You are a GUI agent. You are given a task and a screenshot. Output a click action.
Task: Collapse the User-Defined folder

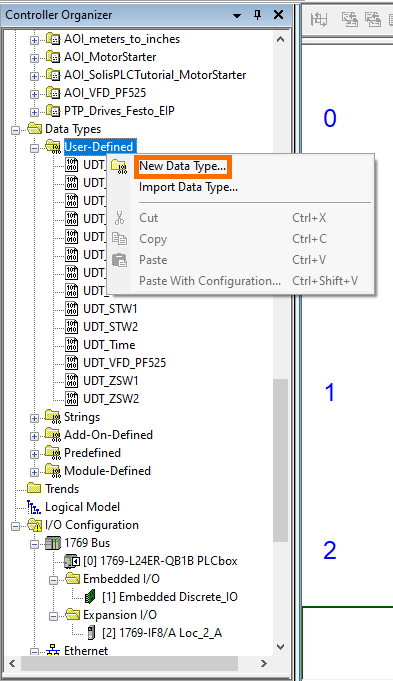[x=34, y=148]
